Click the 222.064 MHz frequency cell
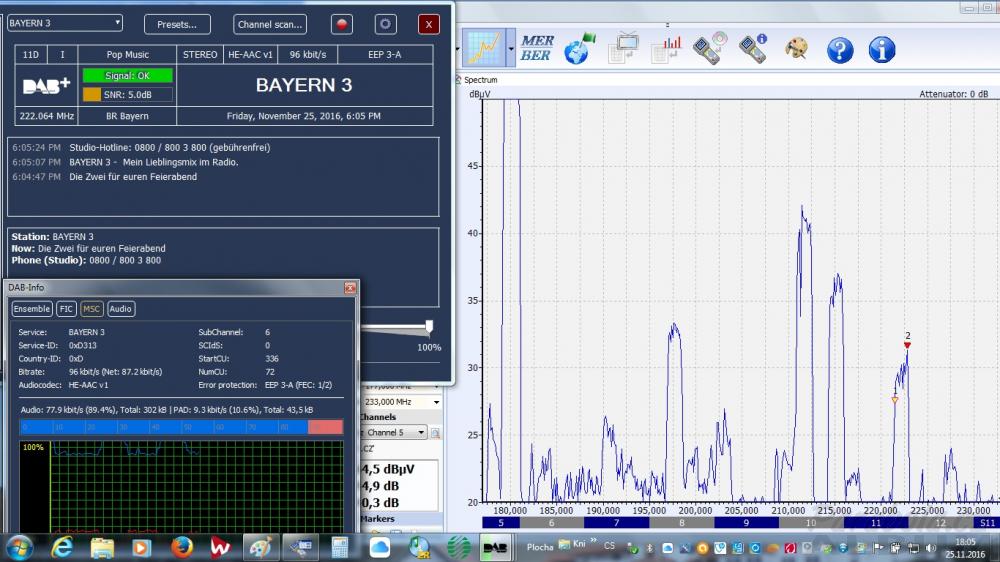Viewport: 1000px width, 562px height. pos(47,116)
